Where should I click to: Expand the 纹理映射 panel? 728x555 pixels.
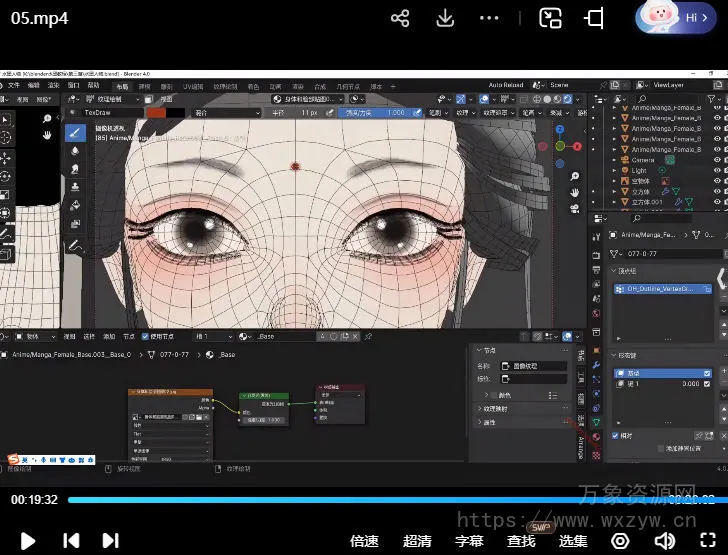(497, 408)
